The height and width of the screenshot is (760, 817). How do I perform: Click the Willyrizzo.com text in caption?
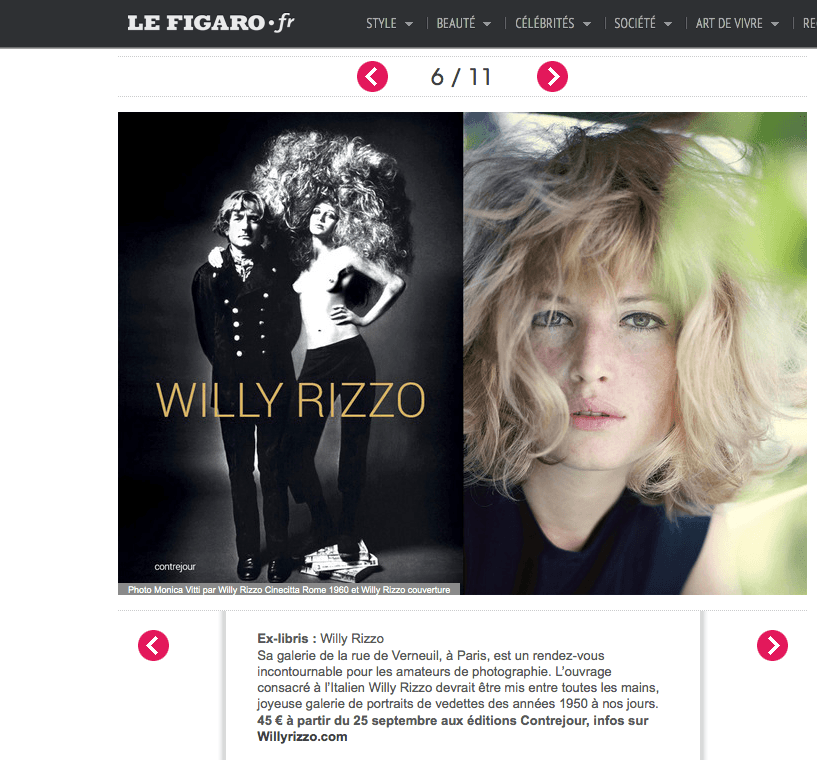(302, 737)
